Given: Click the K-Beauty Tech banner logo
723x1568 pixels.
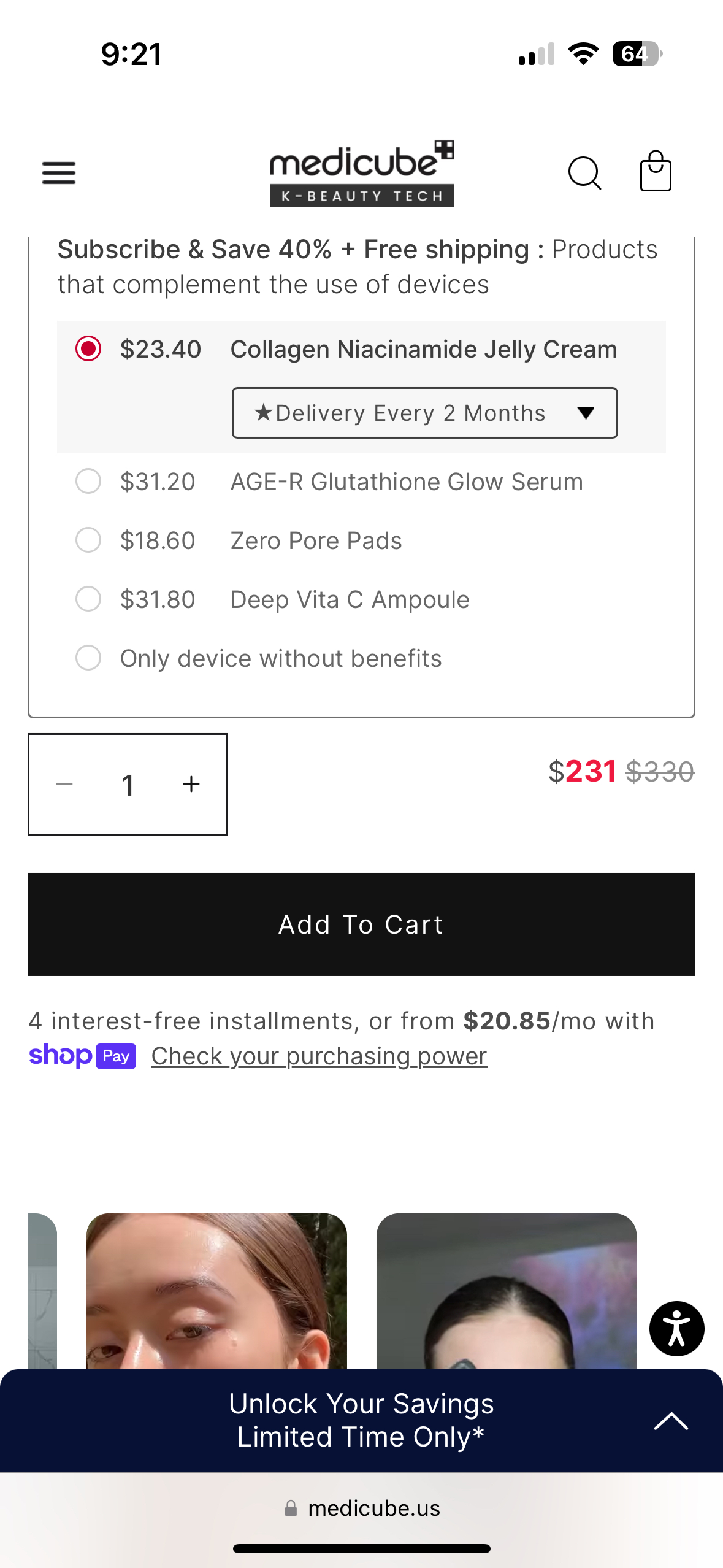Looking at the screenshot, I should [361, 196].
